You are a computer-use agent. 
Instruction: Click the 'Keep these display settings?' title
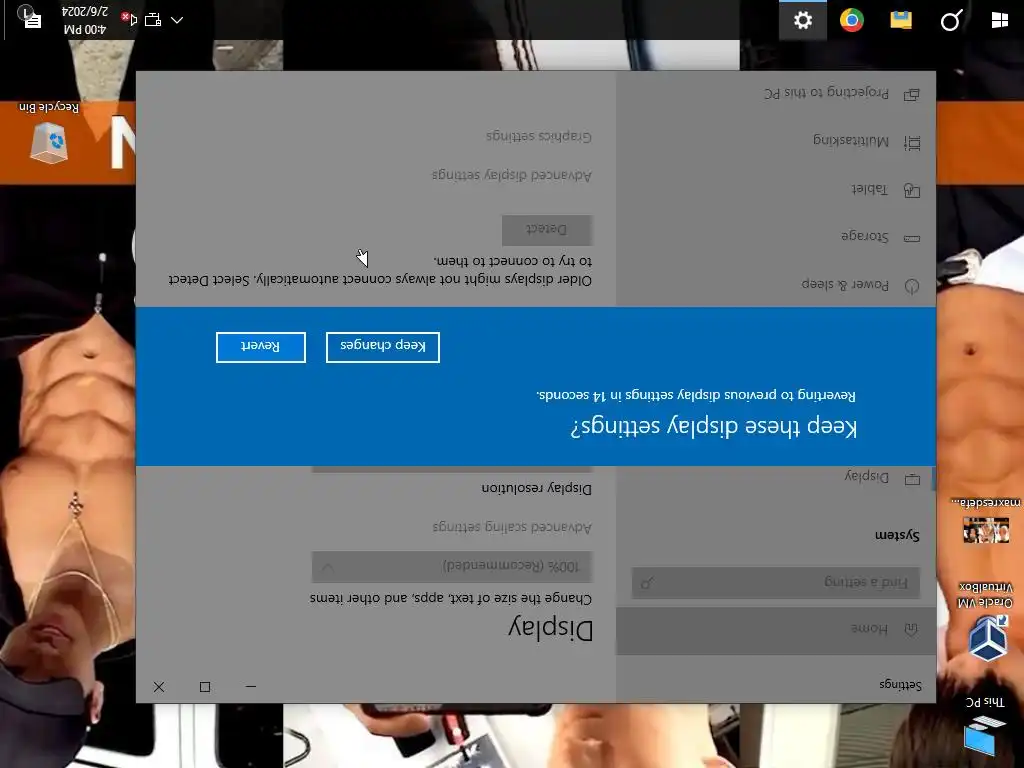click(x=713, y=426)
